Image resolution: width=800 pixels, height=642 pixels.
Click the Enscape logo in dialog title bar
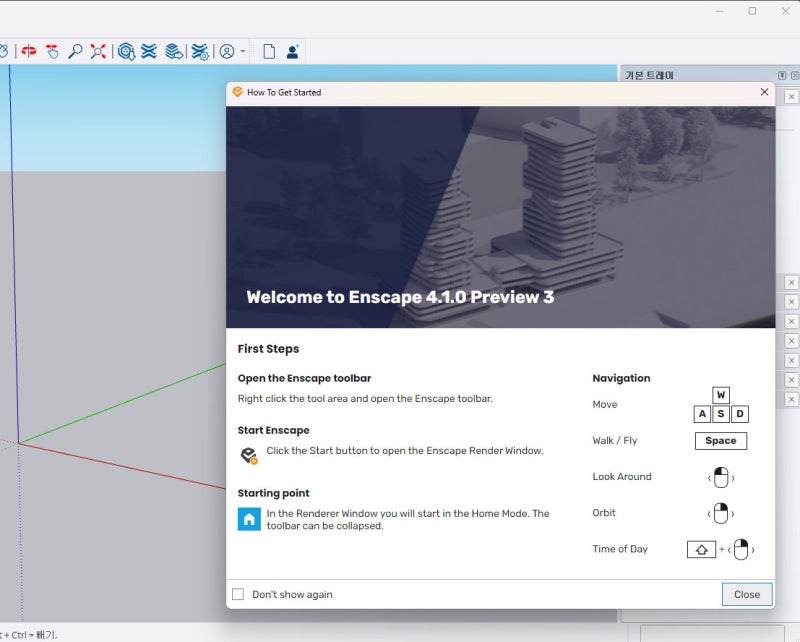[237, 92]
